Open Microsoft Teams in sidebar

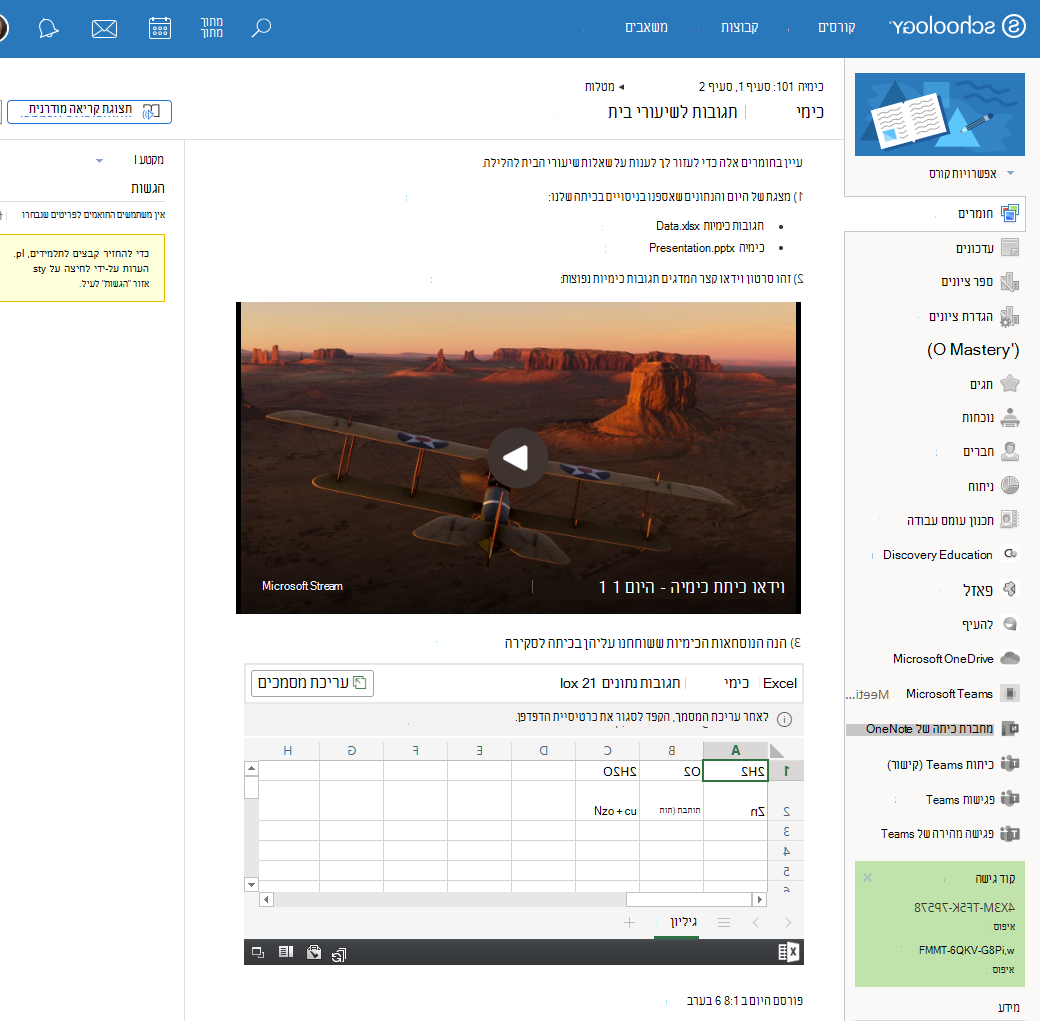[x=949, y=693]
